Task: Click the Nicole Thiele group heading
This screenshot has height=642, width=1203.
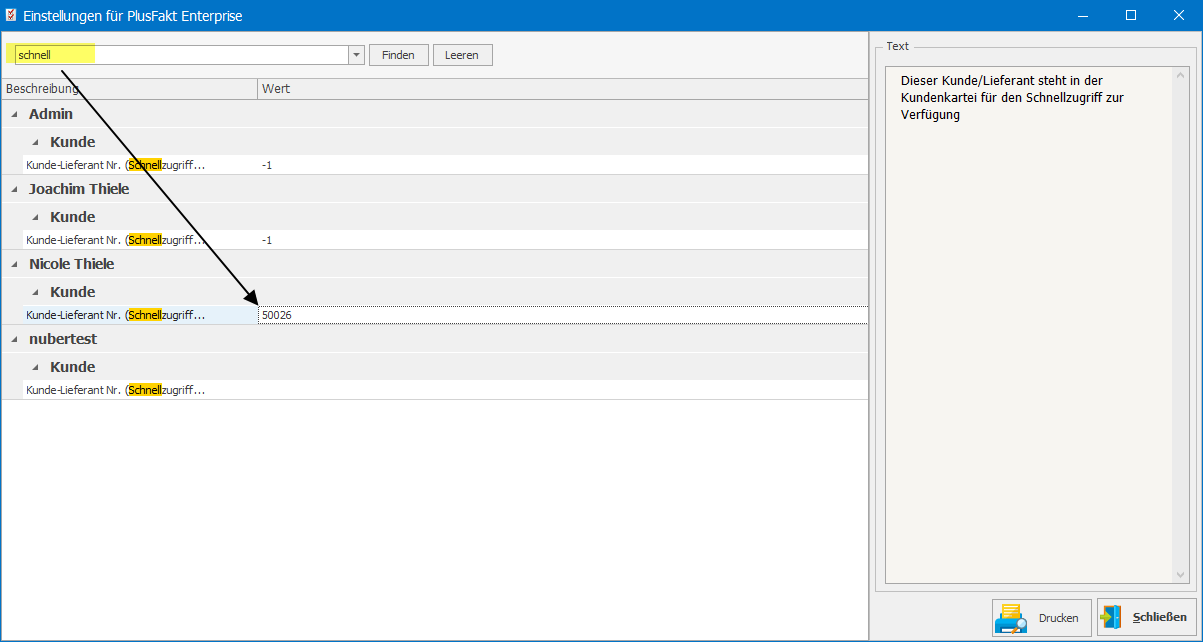Action: (x=72, y=264)
